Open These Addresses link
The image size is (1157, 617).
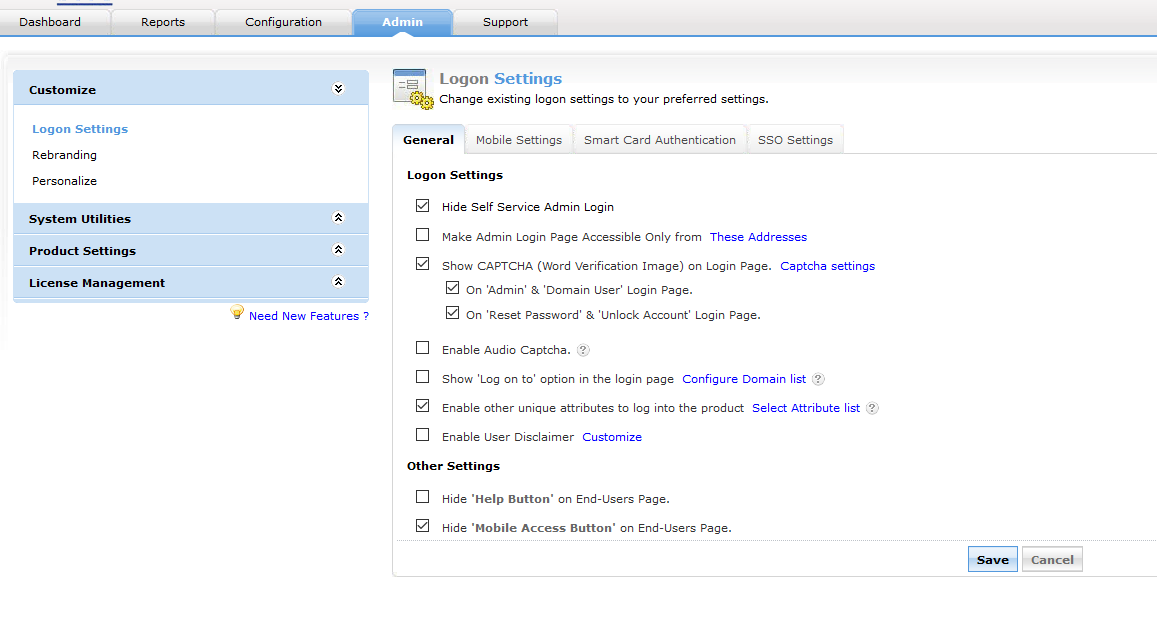pos(758,237)
